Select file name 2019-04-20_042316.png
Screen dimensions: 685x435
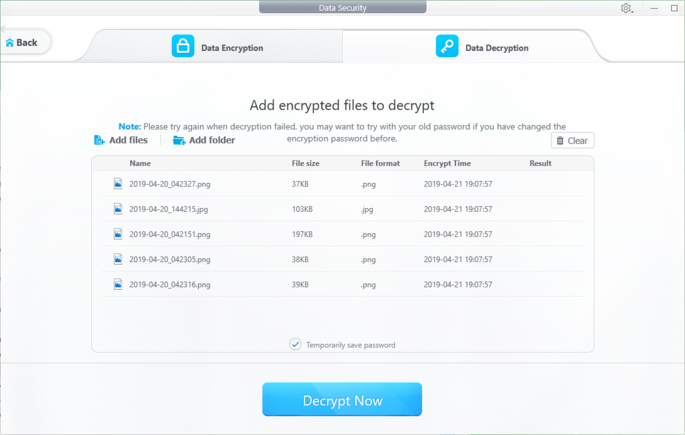(170, 285)
